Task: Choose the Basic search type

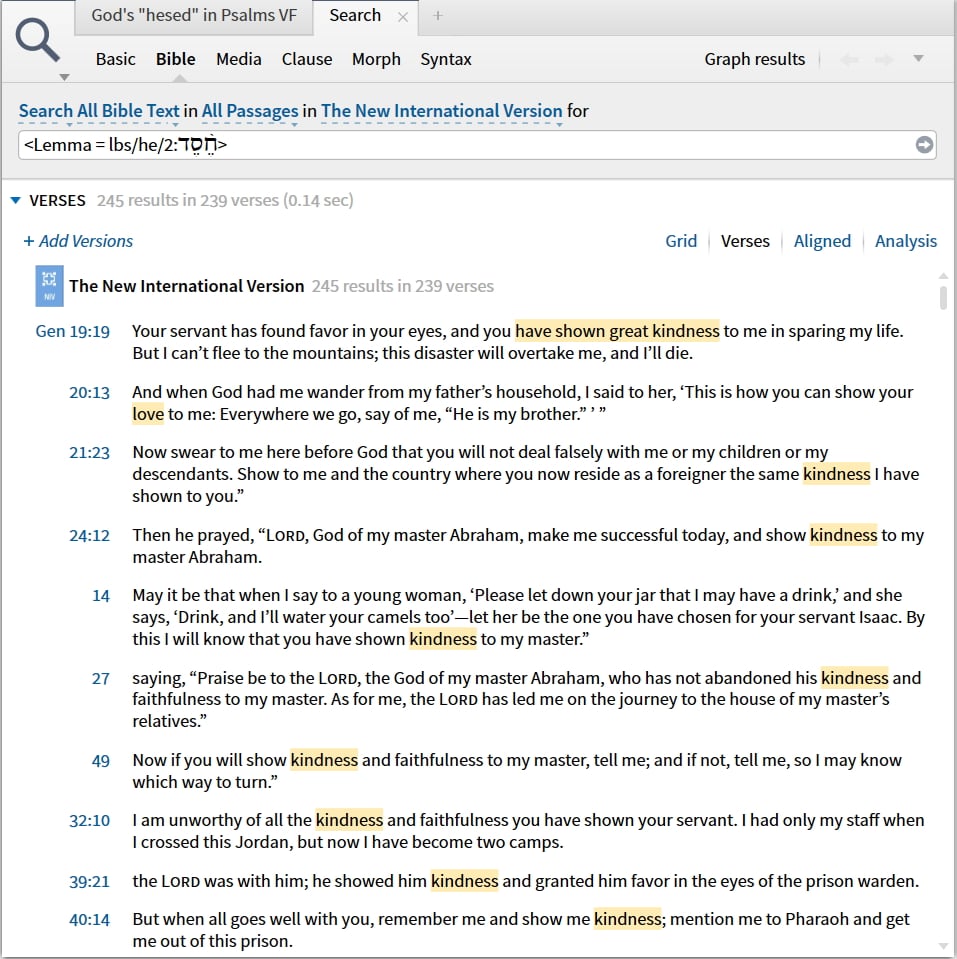Action: (x=116, y=59)
